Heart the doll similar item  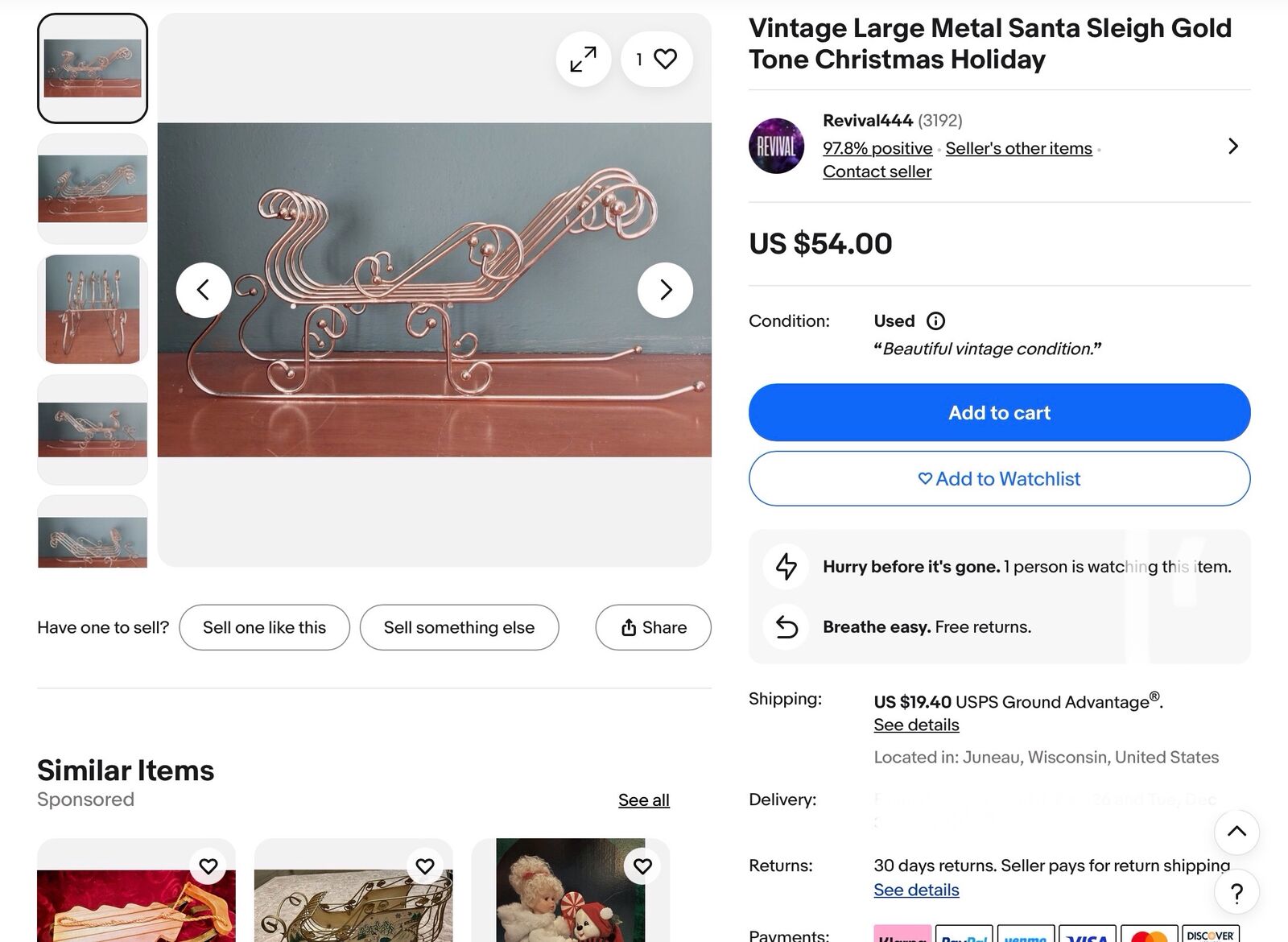coord(642,866)
